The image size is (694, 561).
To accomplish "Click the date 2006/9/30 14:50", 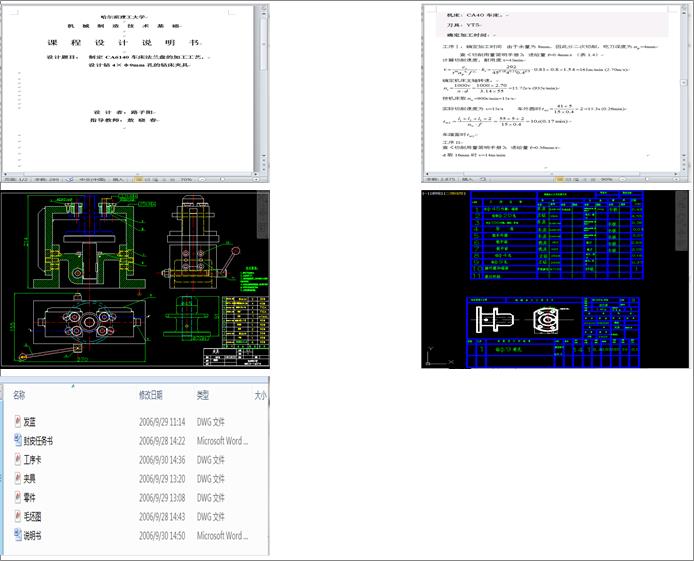I will tap(162, 536).
